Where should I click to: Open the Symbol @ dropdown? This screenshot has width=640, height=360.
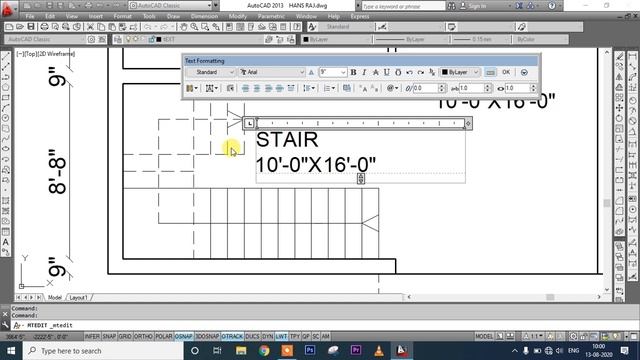392,88
